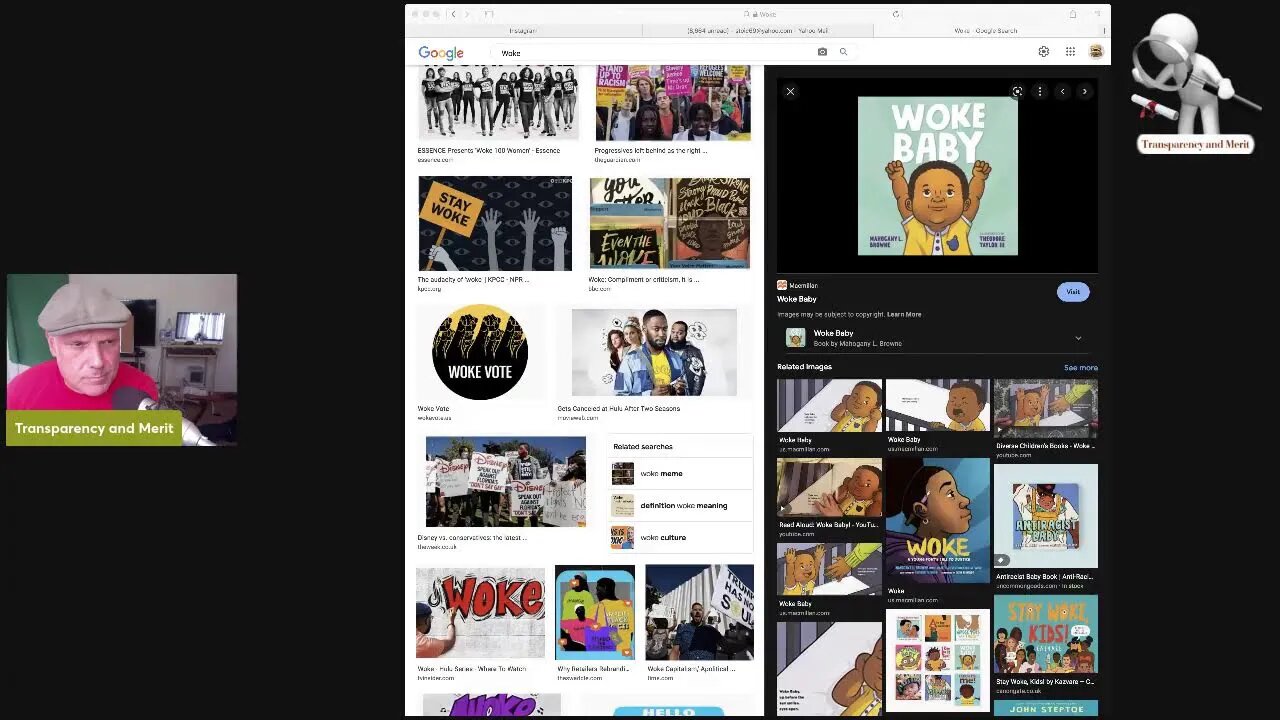This screenshot has height=720, width=1280.
Task: Open the Essence Woke 100 Women image
Action: click(x=497, y=102)
